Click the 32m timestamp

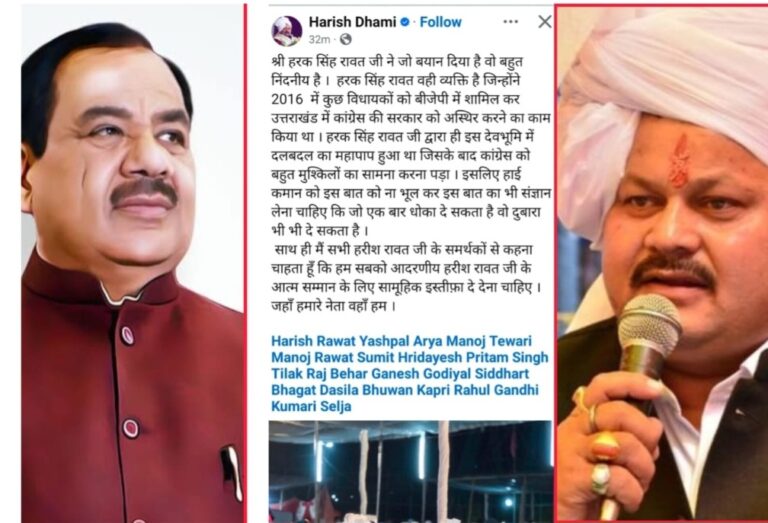(319, 39)
